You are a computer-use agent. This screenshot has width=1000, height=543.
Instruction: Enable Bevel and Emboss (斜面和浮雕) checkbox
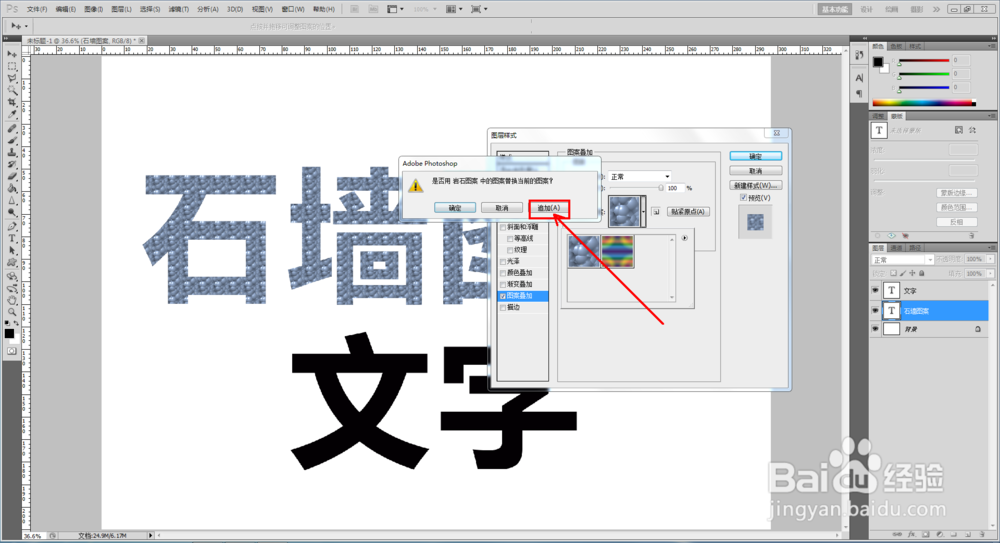point(503,227)
